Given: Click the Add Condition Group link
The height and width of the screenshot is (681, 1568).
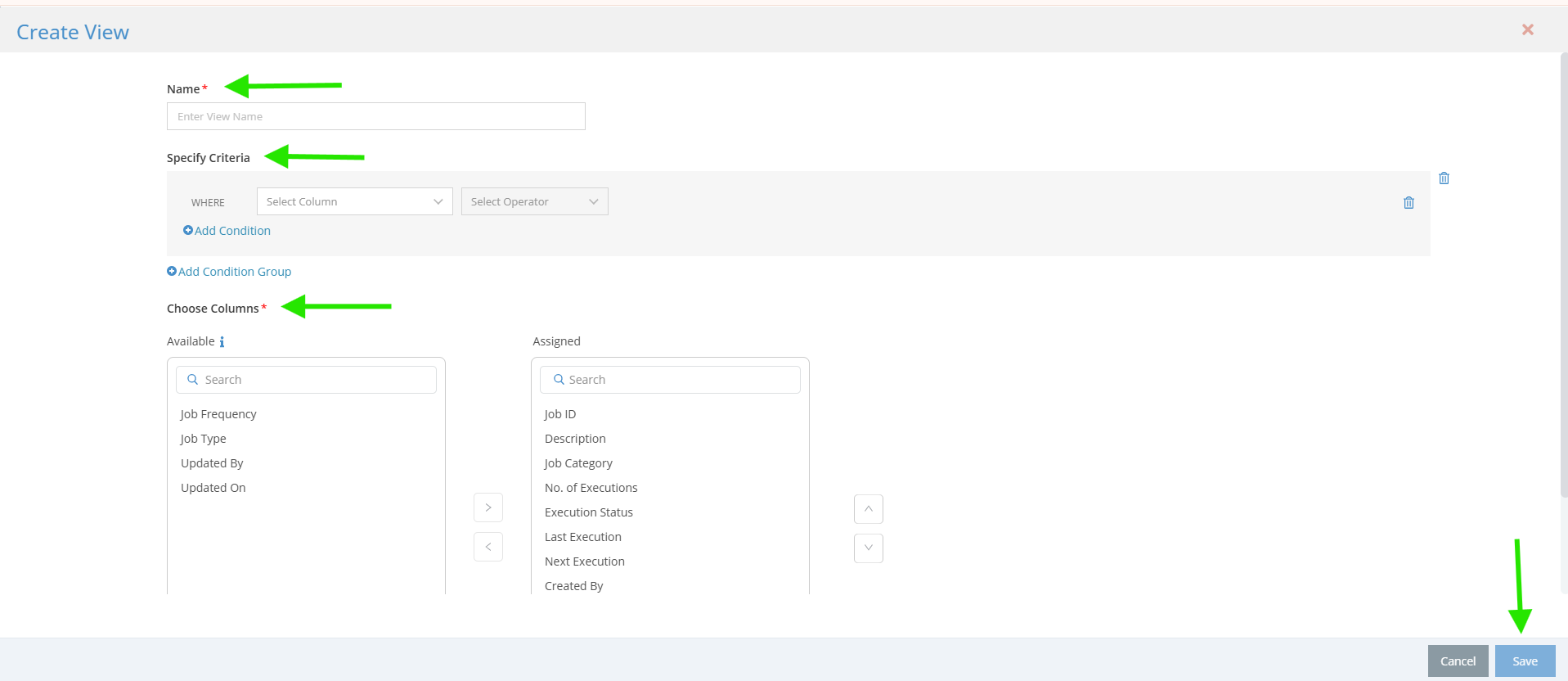Looking at the screenshot, I should [x=235, y=272].
